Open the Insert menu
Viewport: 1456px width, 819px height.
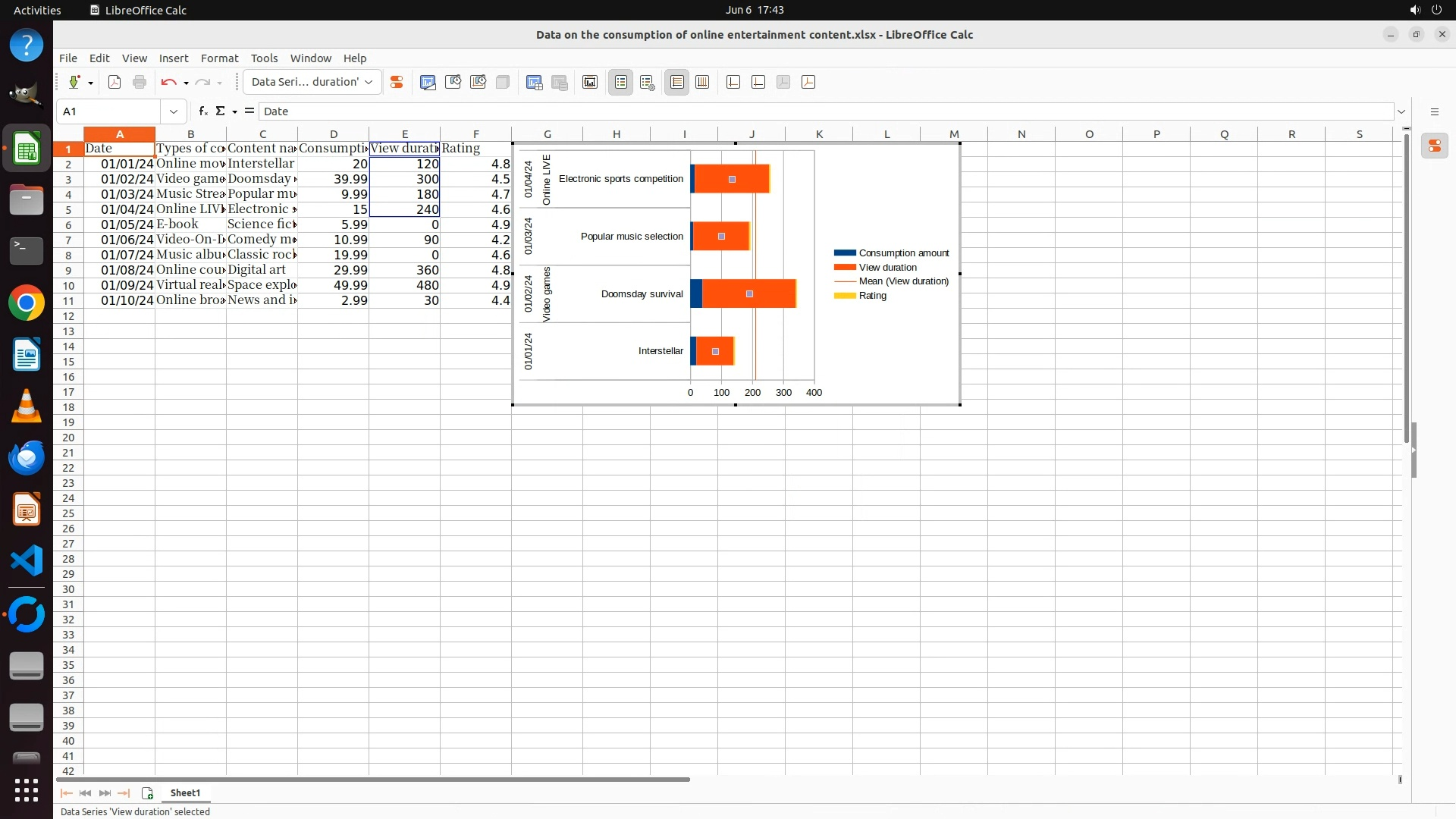coord(174,58)
